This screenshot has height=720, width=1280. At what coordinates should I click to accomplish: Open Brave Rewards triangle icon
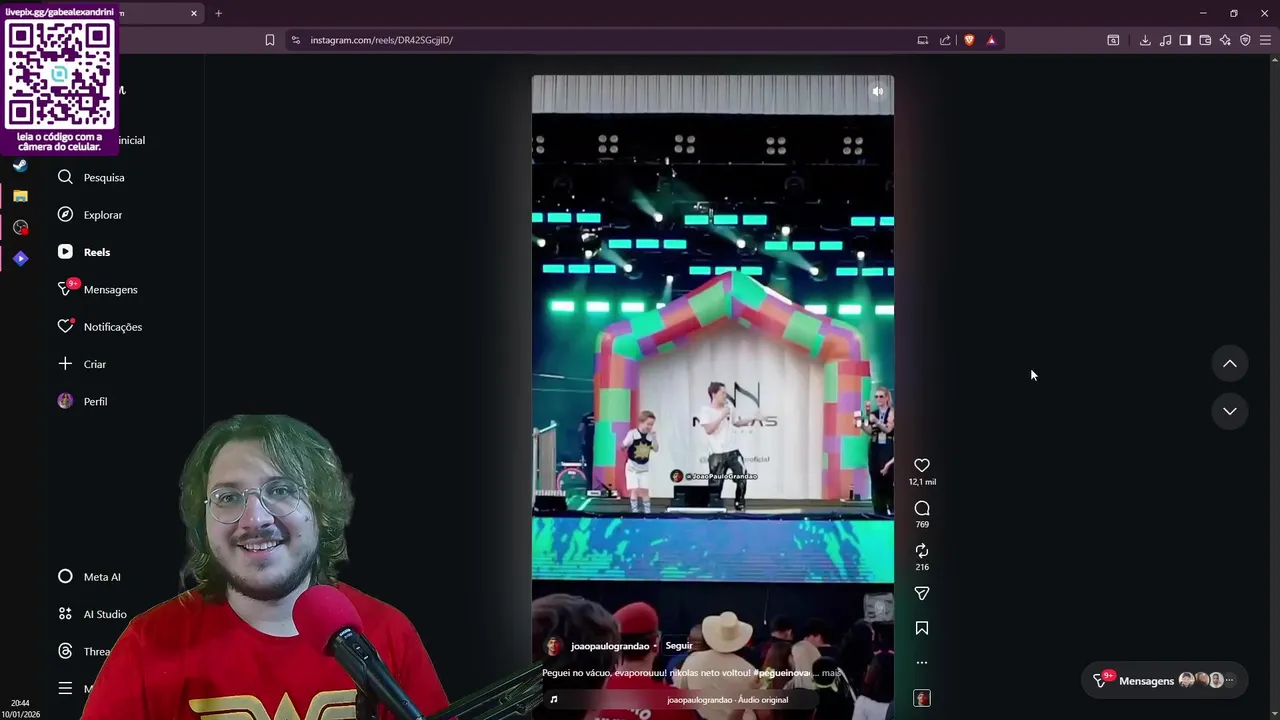[991, 40]
